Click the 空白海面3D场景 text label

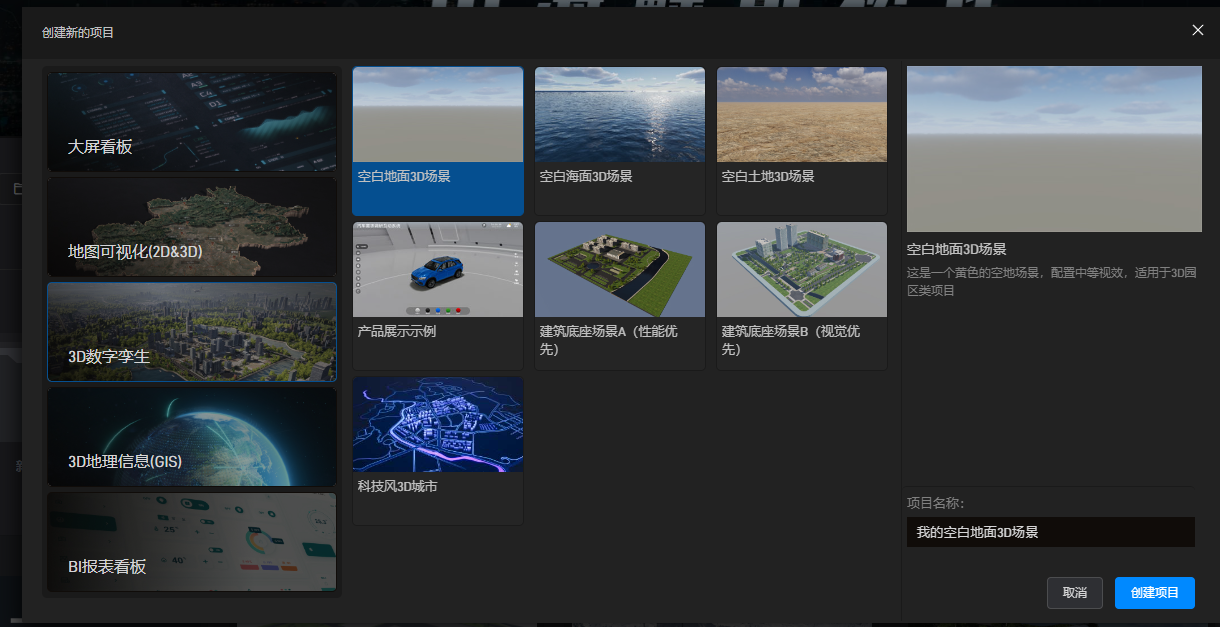pos(586,176)
